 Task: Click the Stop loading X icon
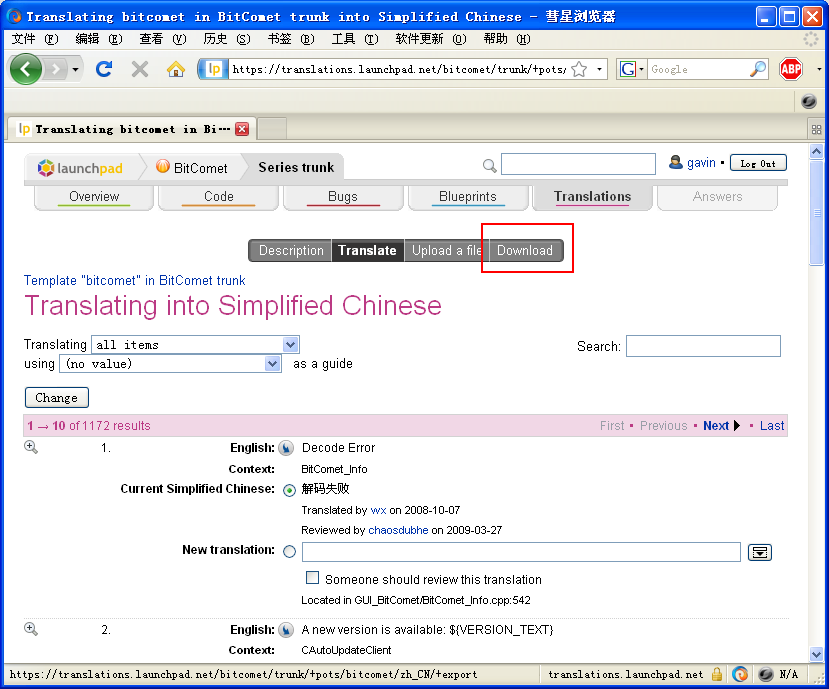coord(140,69)
